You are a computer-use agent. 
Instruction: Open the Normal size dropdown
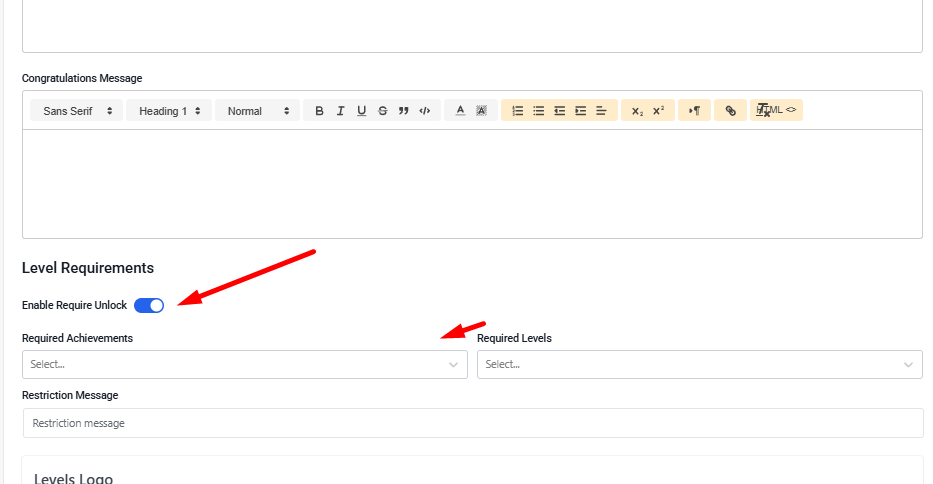[x=258, y=111]
